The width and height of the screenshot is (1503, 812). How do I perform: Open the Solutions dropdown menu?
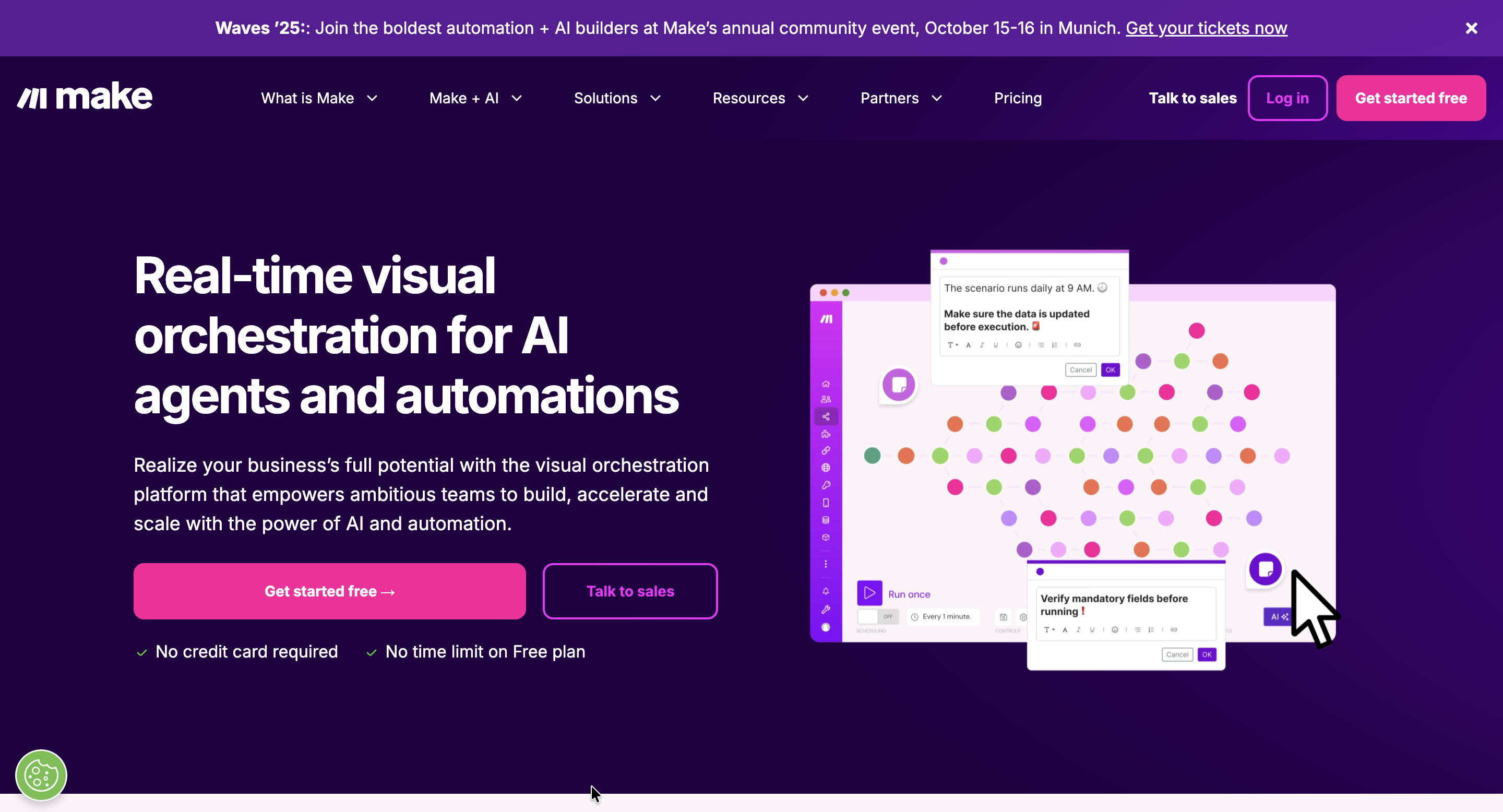[x=617, y=98]
